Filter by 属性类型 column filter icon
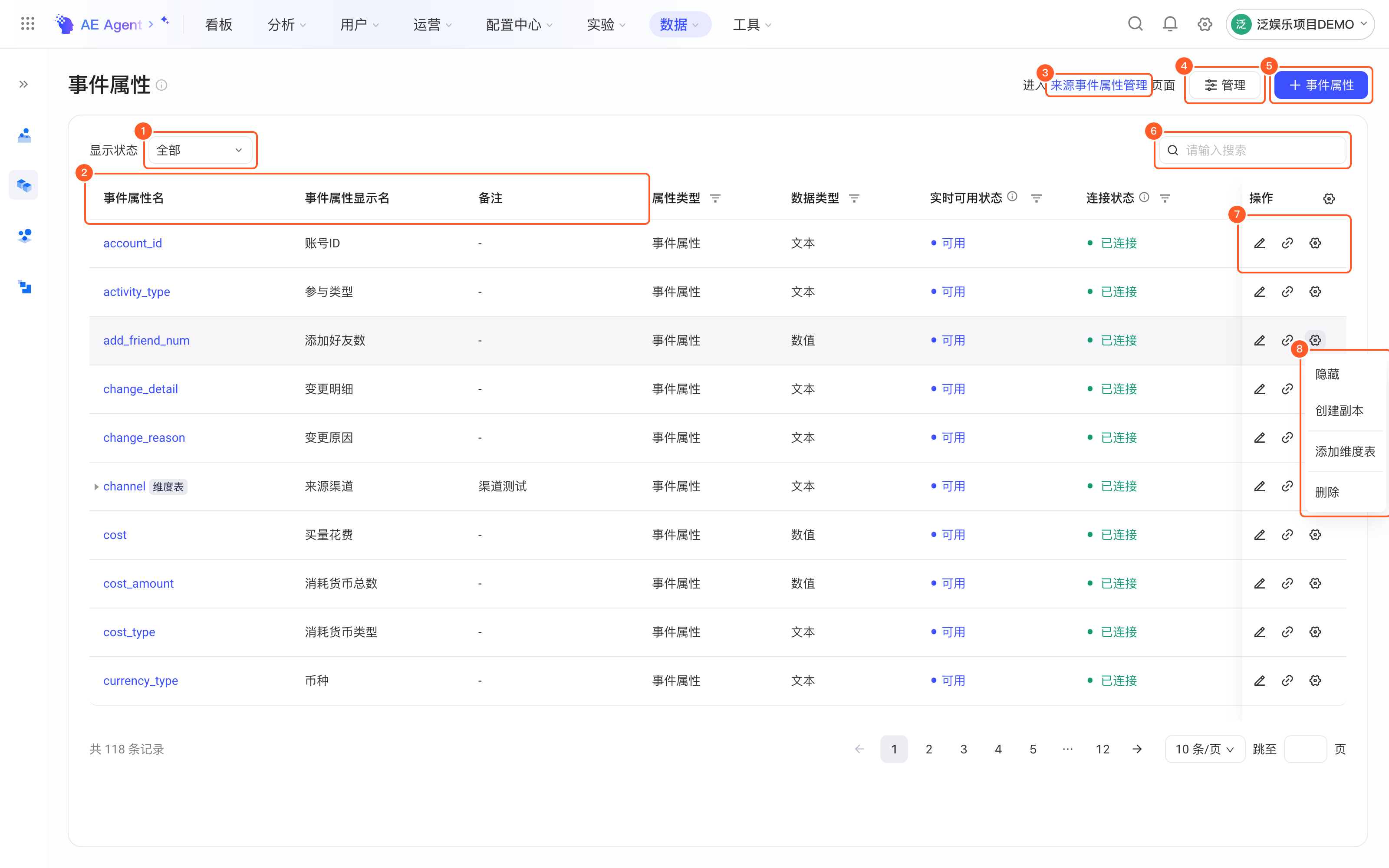The image size is (1389, 868). tap(715, 199)
